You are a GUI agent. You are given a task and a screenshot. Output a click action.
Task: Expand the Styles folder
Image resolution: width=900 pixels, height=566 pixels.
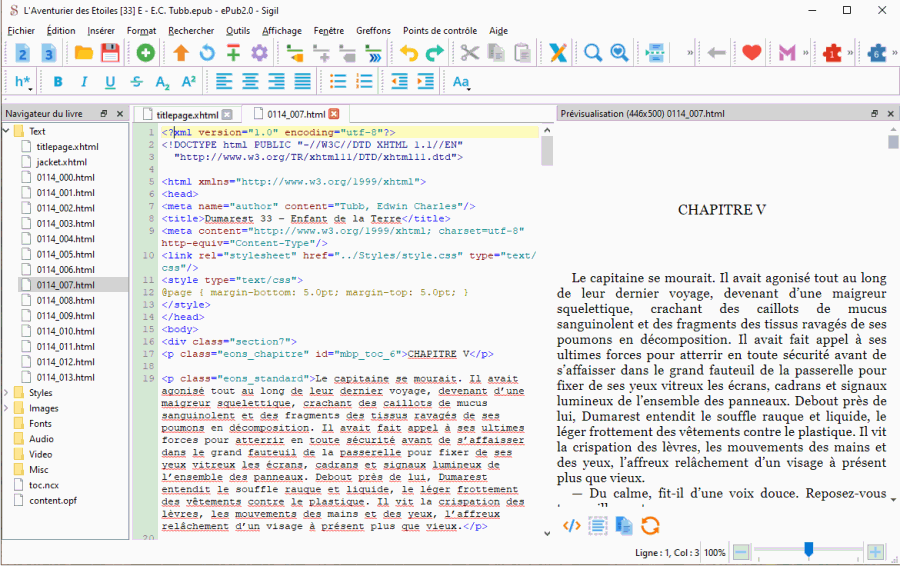6,393
